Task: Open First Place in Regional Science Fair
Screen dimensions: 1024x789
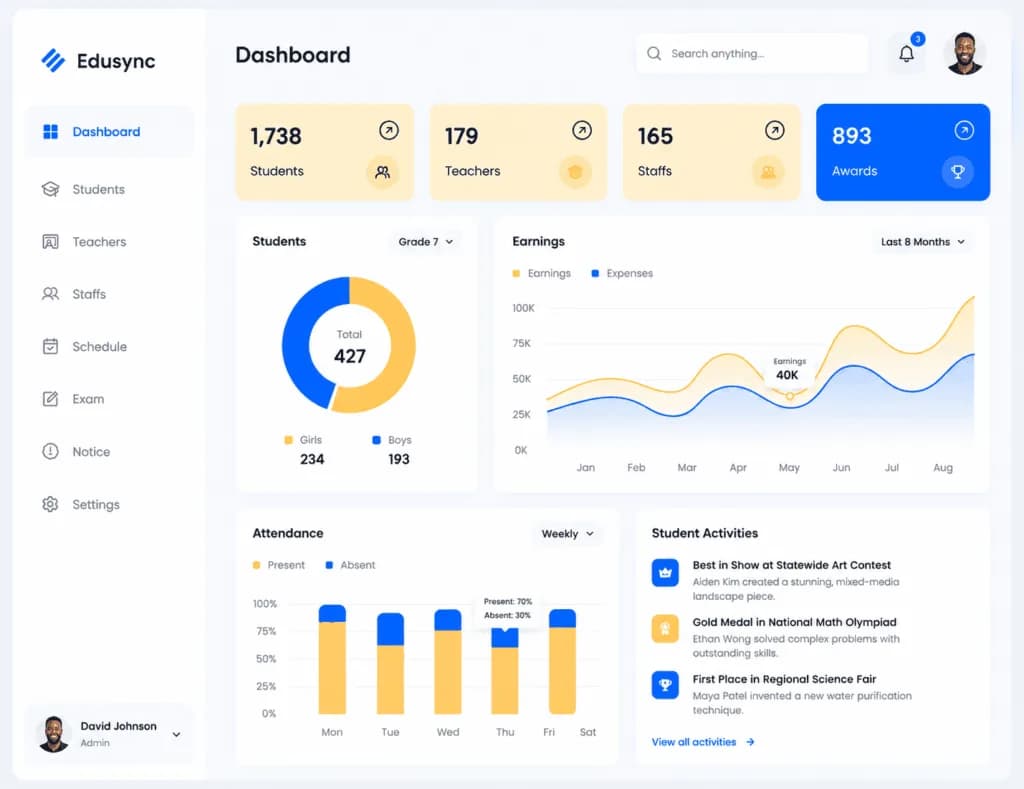Action: 784,679
